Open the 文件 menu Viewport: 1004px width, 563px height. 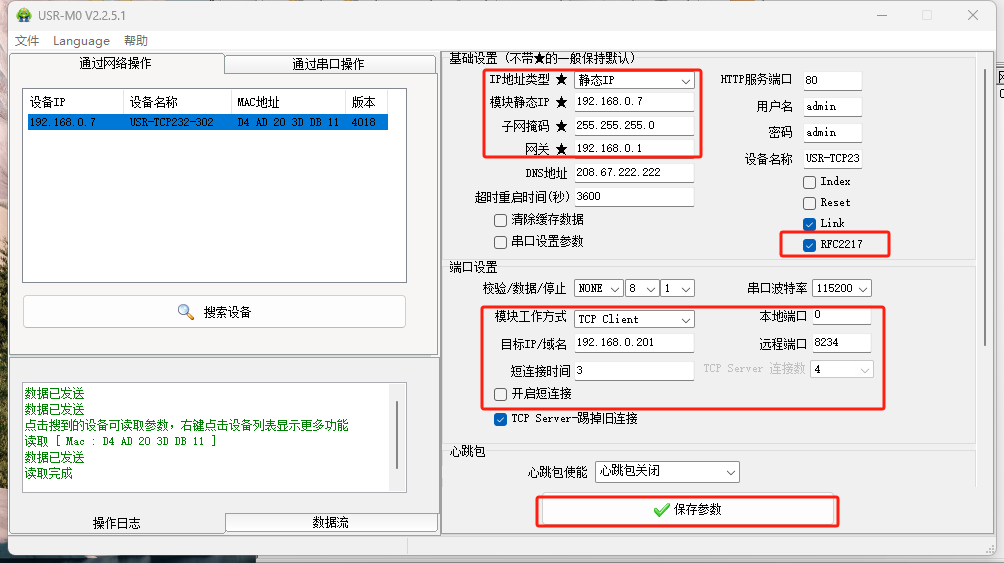point(27,41)
